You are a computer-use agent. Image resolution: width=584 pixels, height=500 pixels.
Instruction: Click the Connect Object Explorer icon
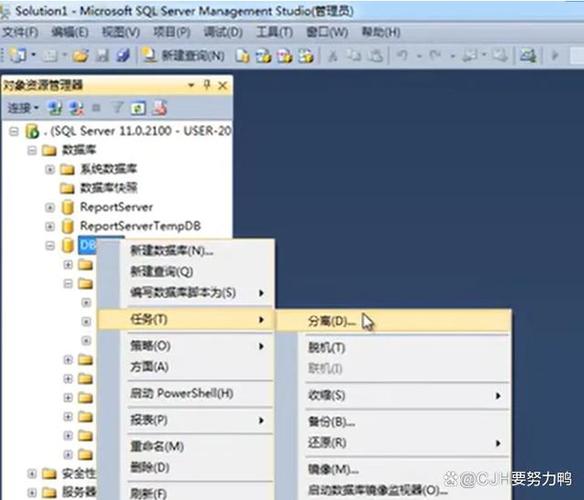[x=55, y=108]
